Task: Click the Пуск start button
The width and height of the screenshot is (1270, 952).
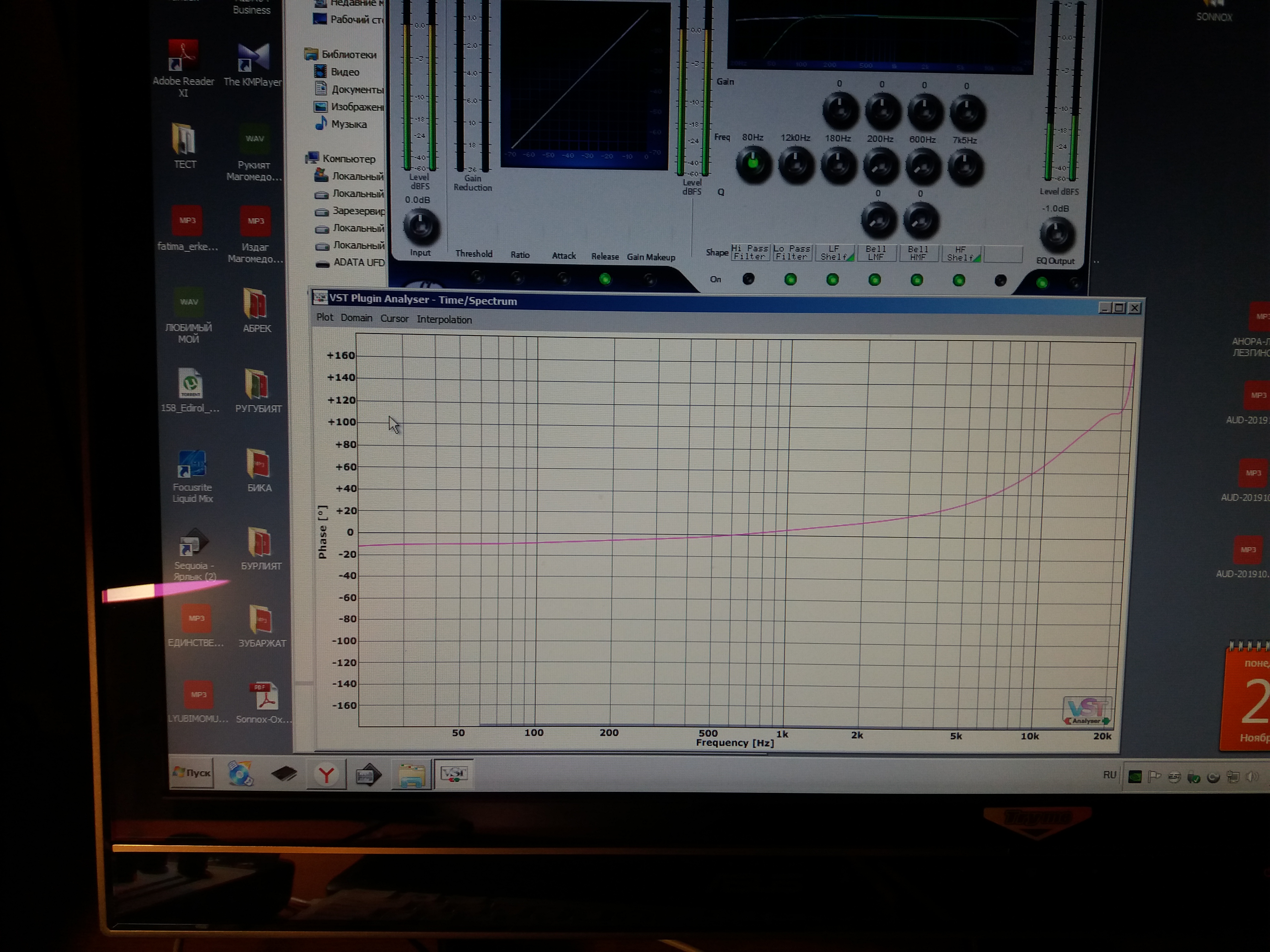Action: [192, 772]
